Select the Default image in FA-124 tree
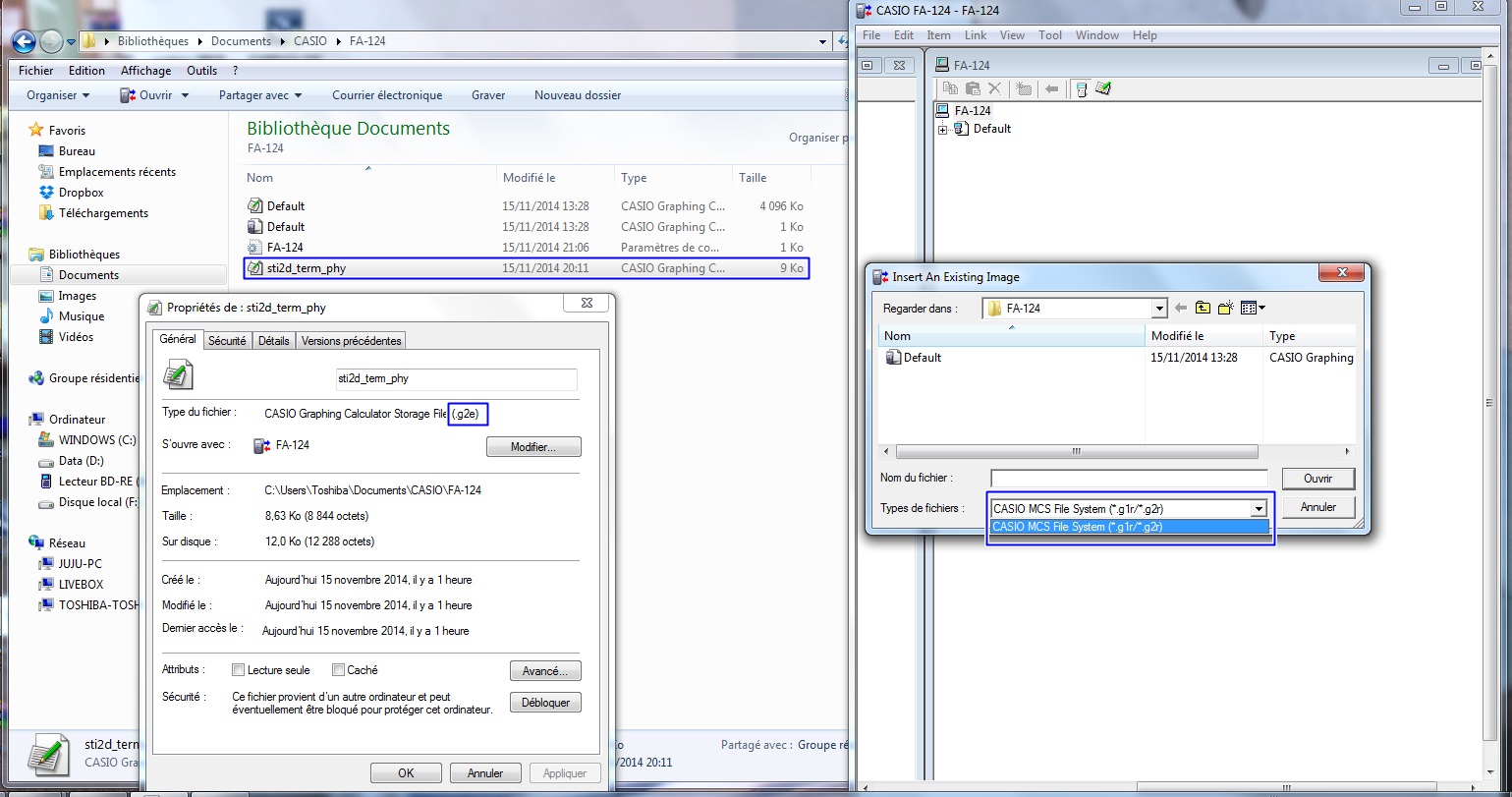Viewport: 1512px width, 797px height. [982, 129]
